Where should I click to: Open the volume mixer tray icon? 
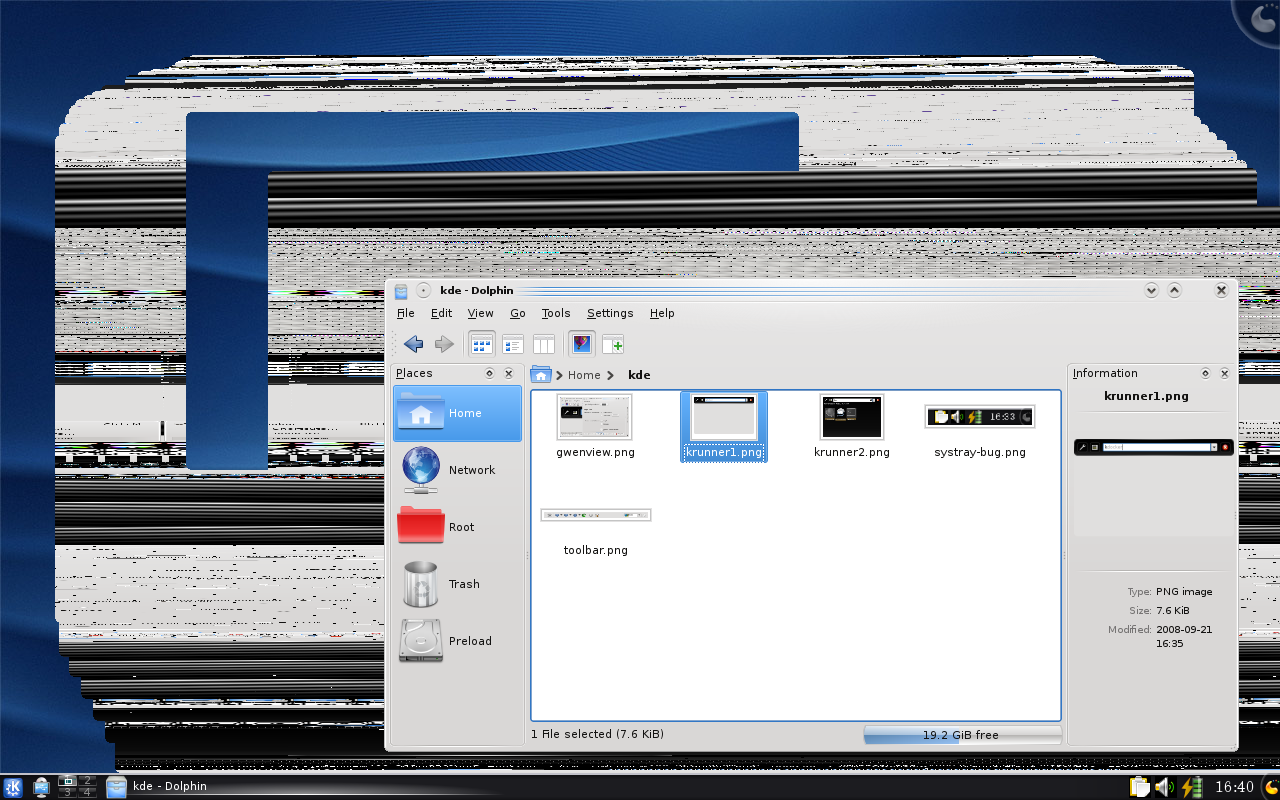[x=1165, y=787]
